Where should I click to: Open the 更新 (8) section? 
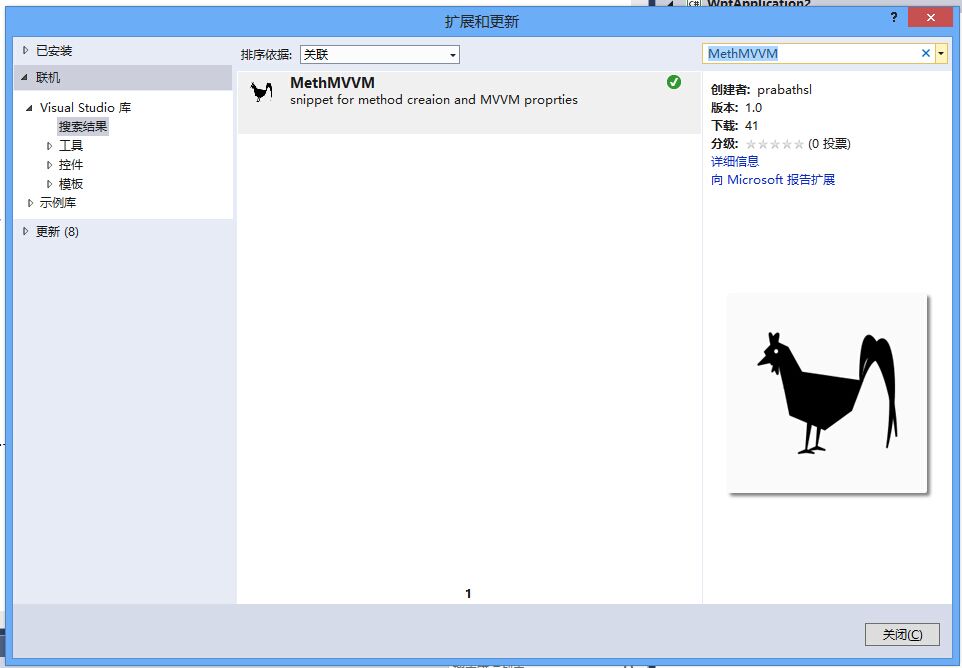[x=57, y=232]
